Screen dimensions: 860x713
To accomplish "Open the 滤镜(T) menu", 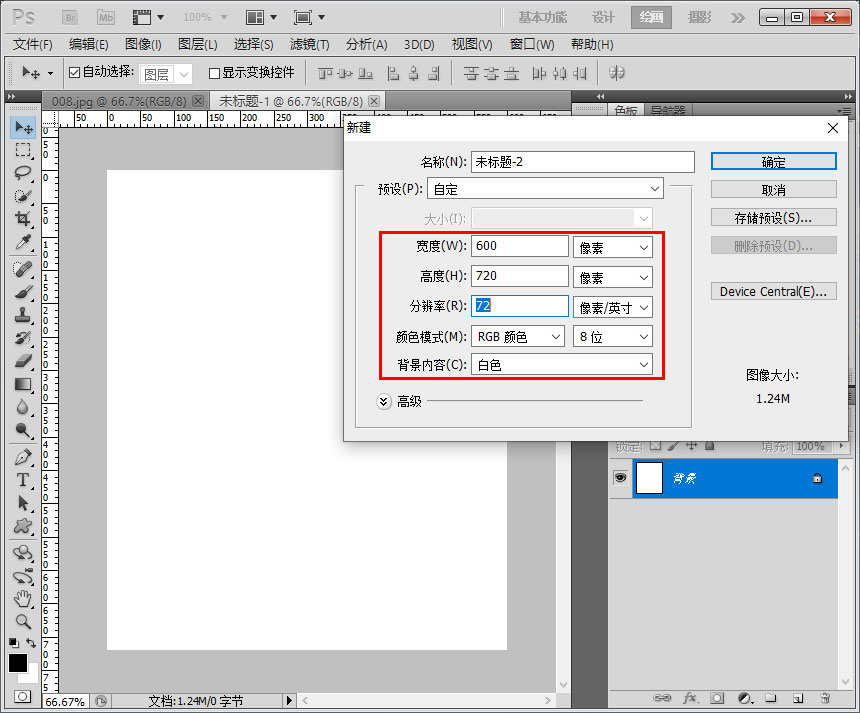I will tap(309, 44).
